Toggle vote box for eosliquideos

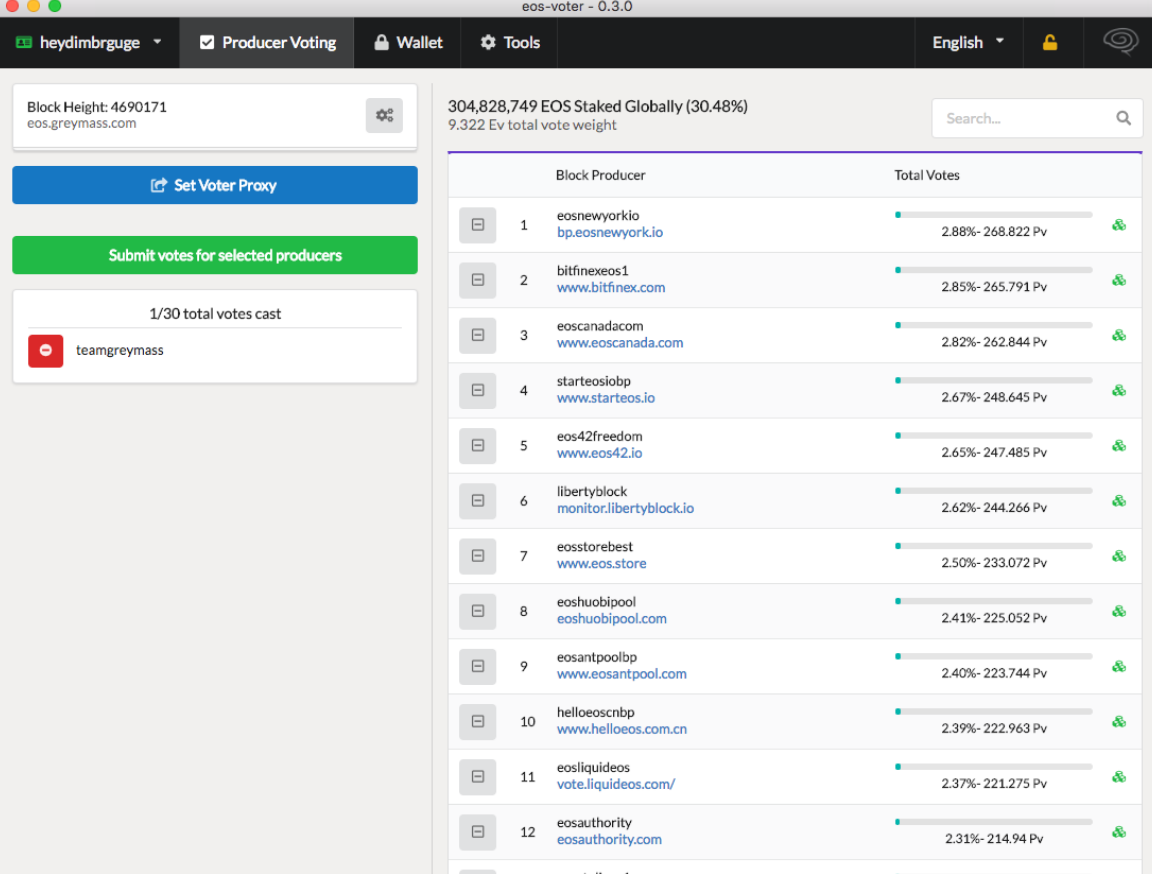[x=478, y=777]
